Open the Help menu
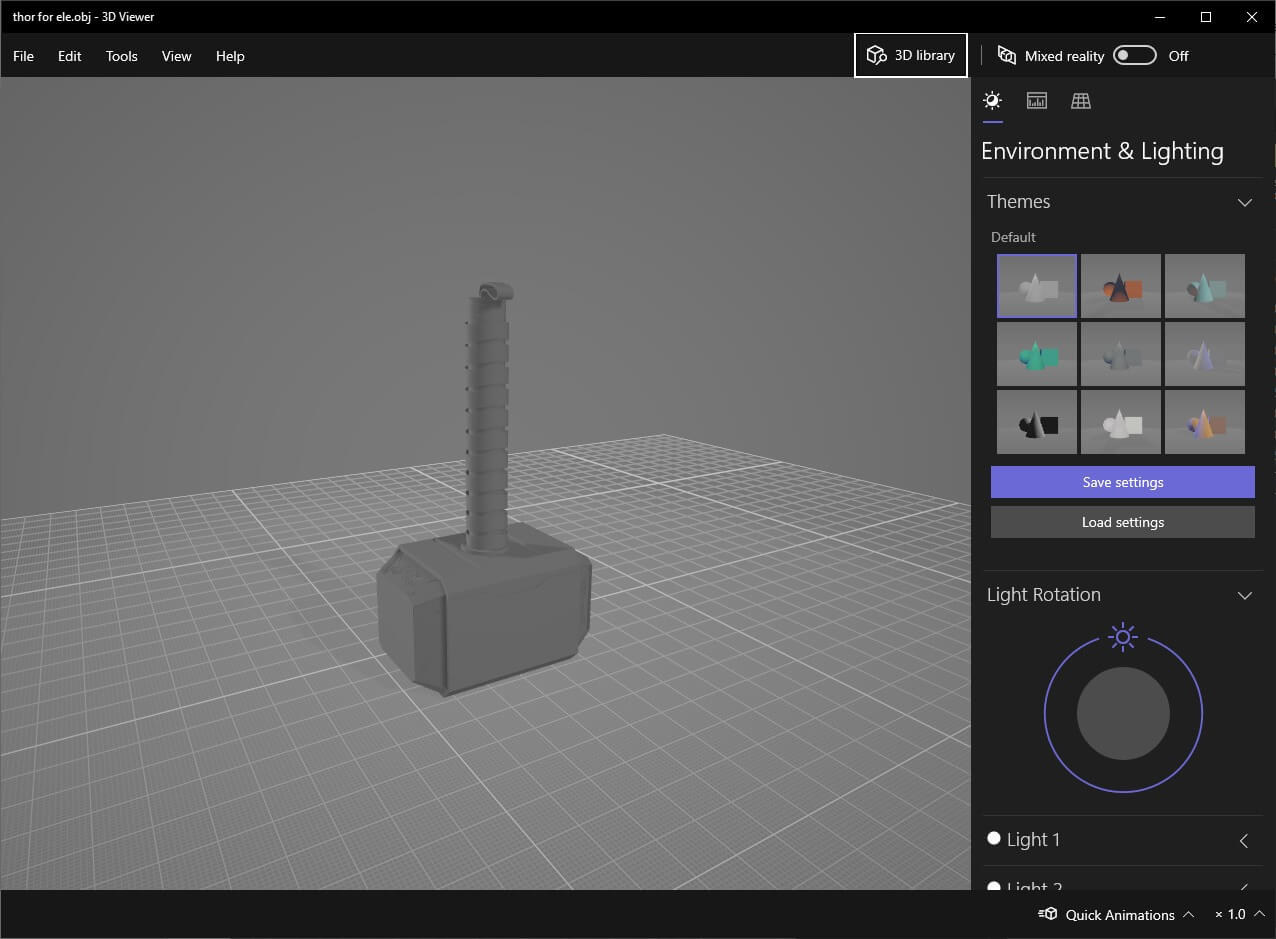The width and height of the screenshot is (1276, 939). coord(230,56)
